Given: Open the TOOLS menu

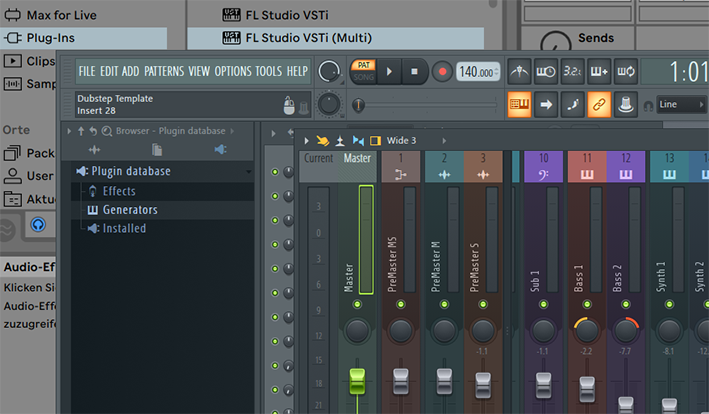Looking at the screenshot, I should coord(268,72).
